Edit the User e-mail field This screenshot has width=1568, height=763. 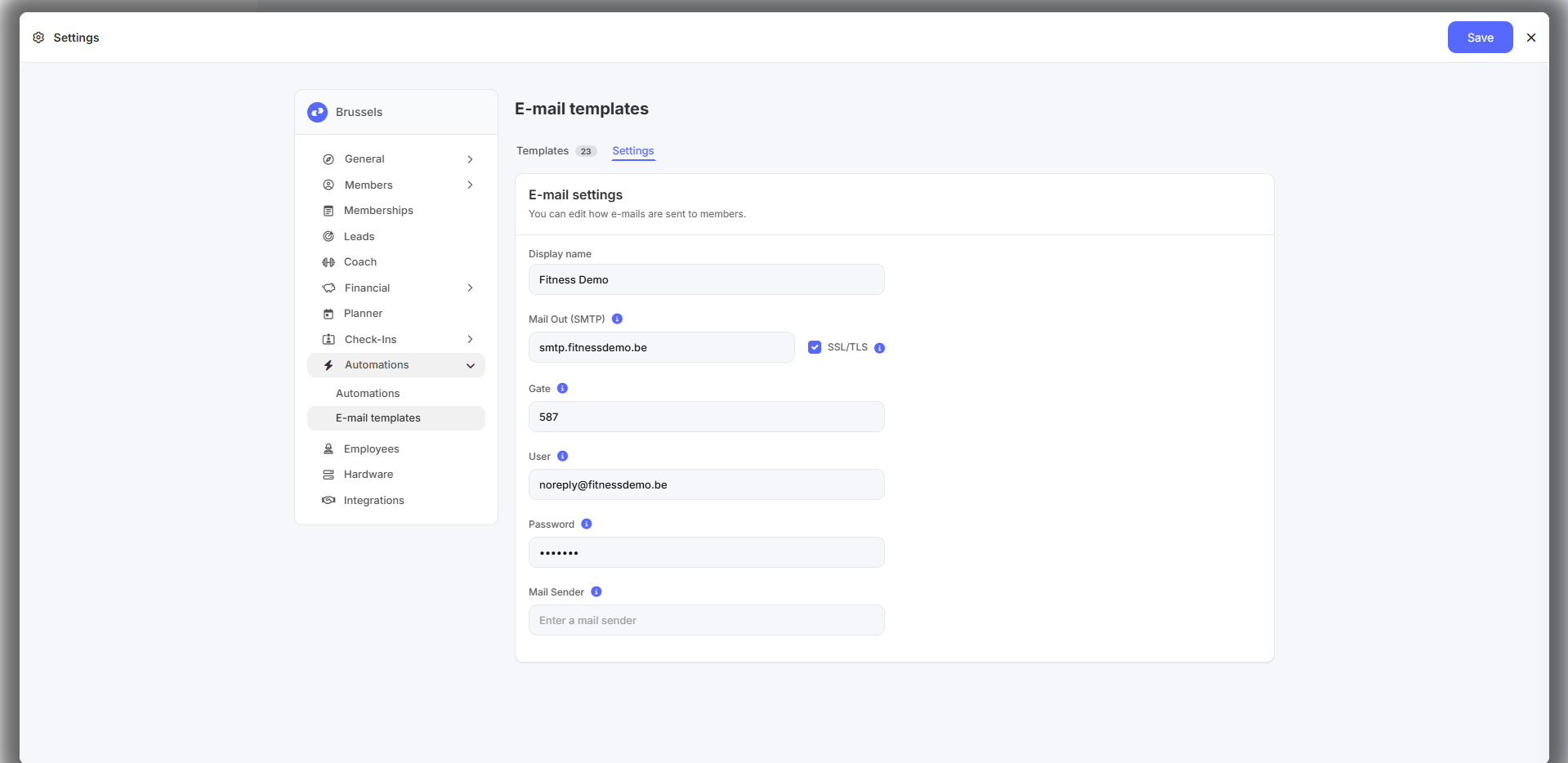tap(707, 484)
